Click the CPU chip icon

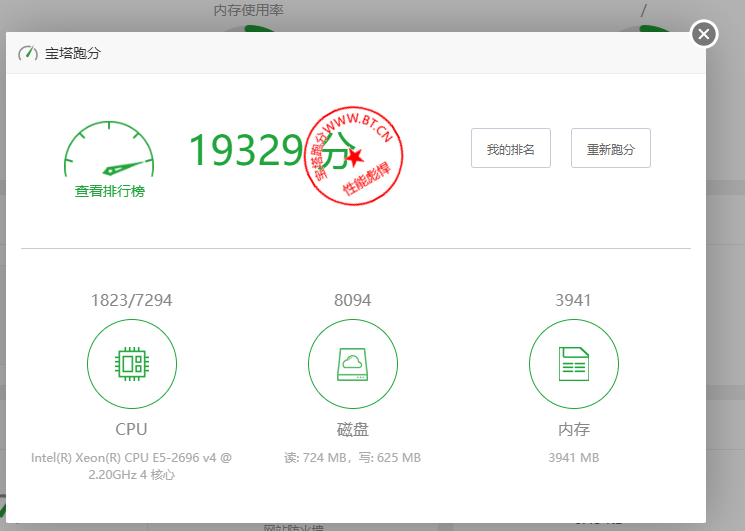click(132, 364)
